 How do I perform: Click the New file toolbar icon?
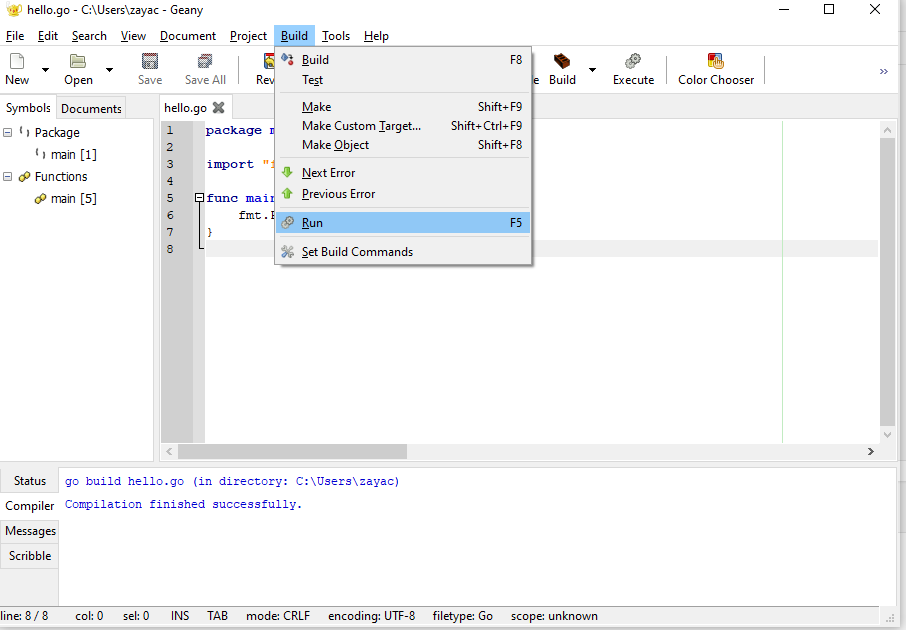pos(17,61)
